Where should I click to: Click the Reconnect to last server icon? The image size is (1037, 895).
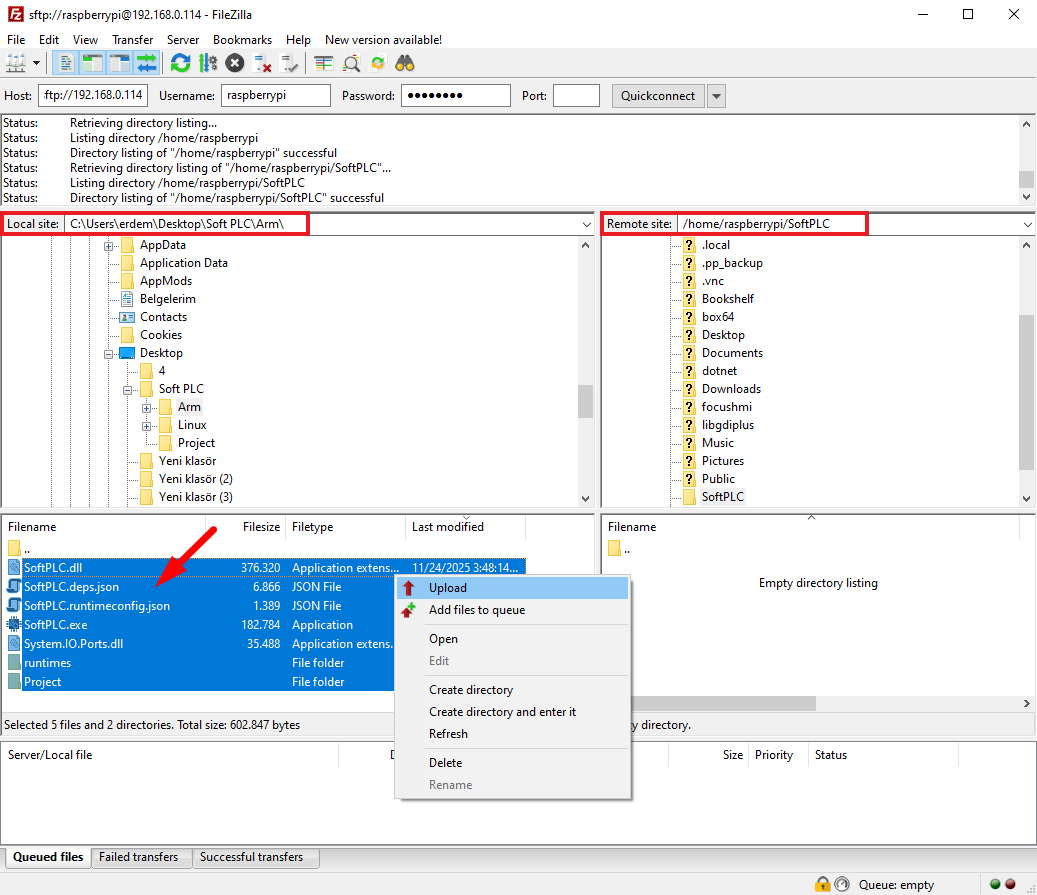pyautogui.click(x=290, y=63)
